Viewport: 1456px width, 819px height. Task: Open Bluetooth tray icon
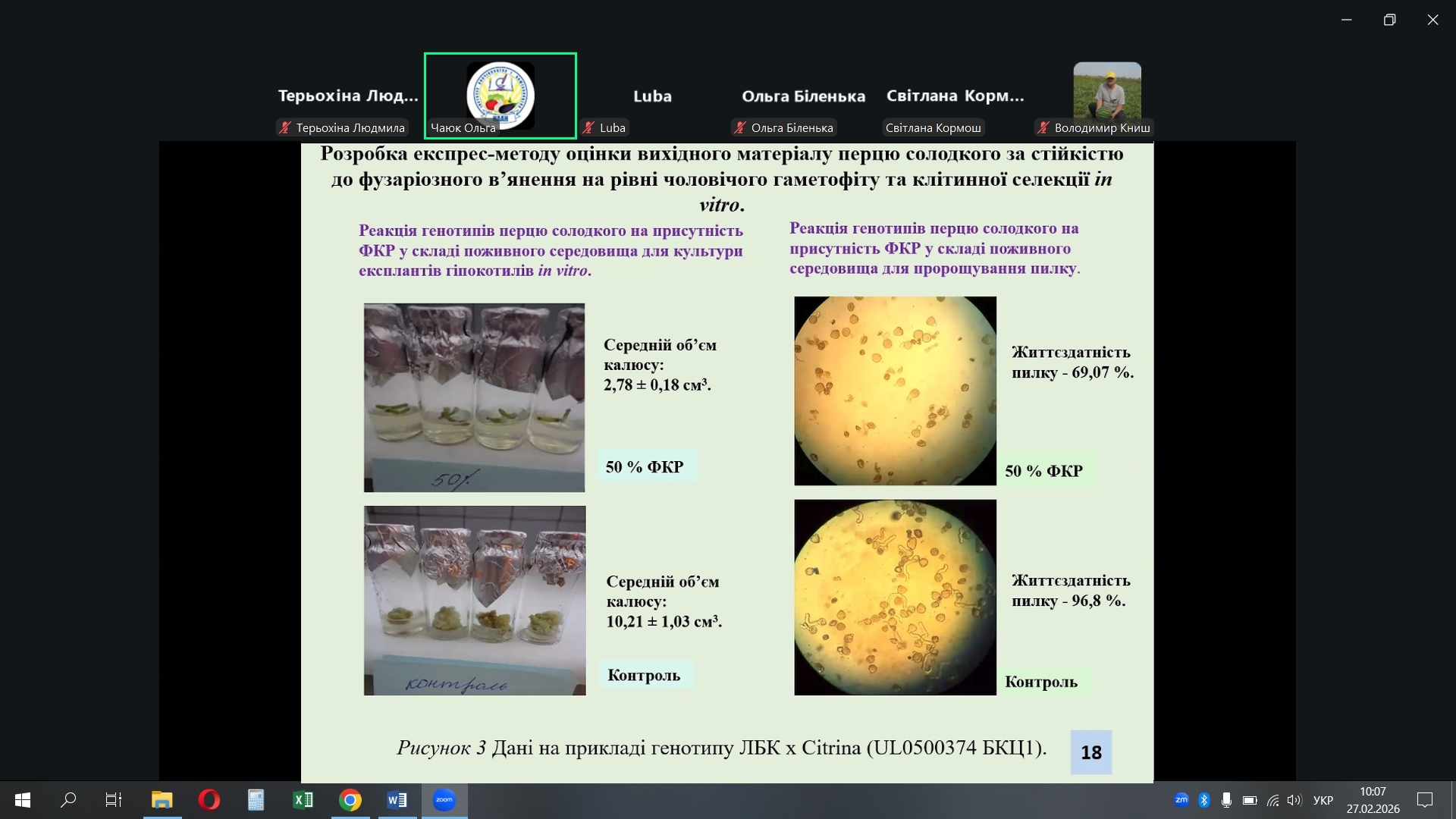pyautogui.click(x=1203, y=800)
